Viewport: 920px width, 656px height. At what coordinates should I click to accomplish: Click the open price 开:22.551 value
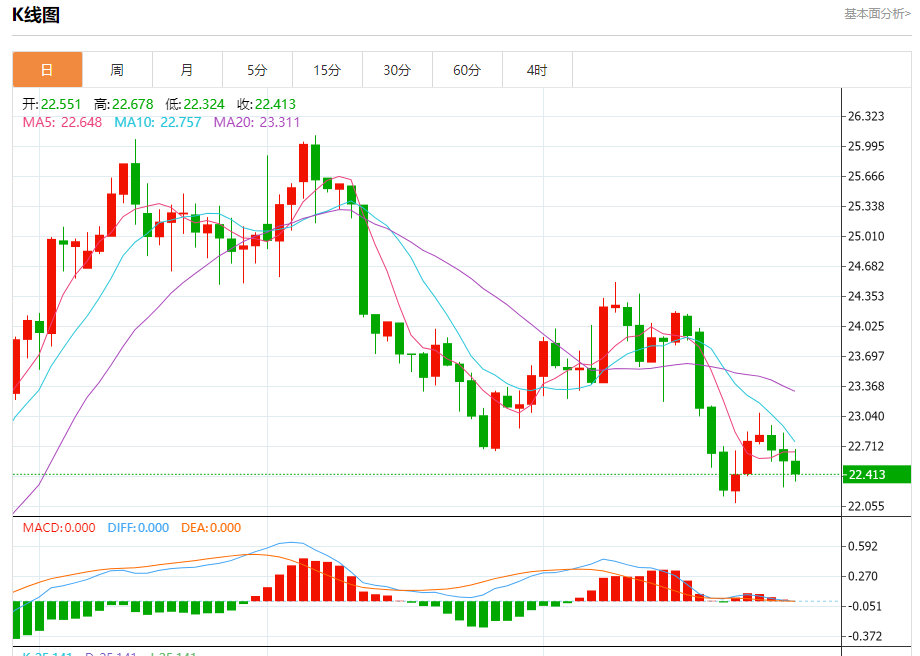pyautogui.click(x=52, y=104)
